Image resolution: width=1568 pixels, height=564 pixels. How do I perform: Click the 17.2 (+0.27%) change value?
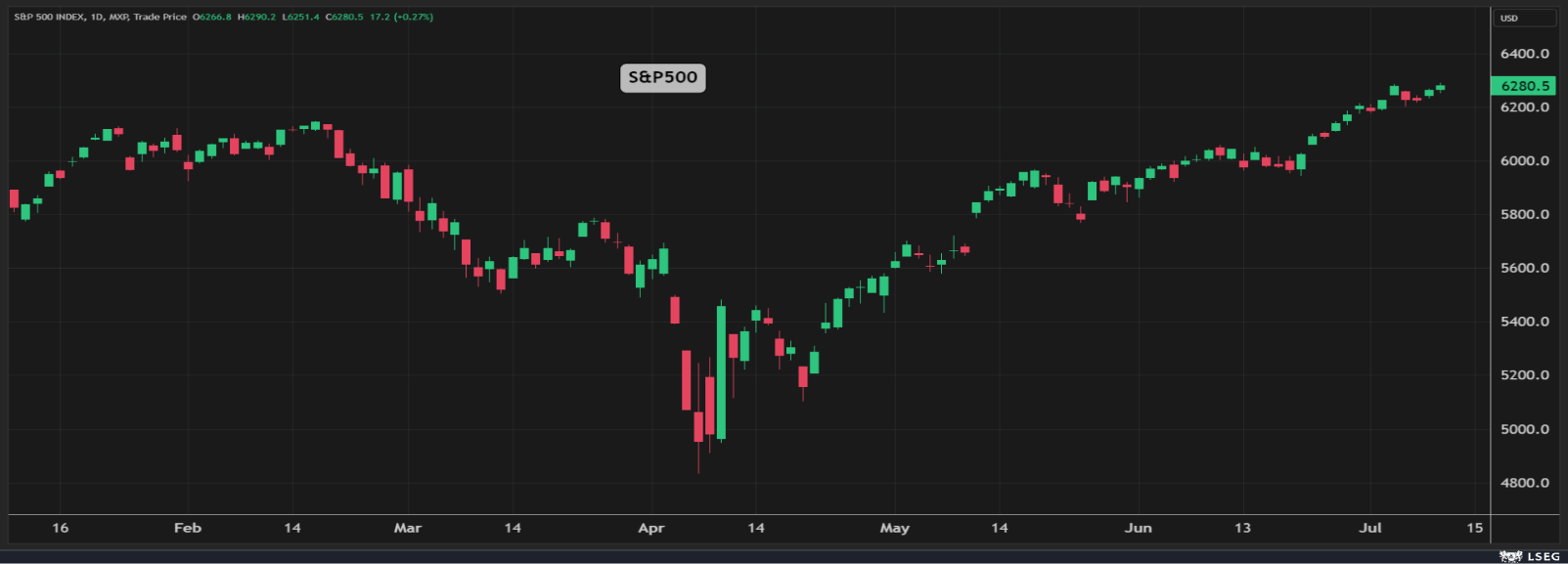401,17
